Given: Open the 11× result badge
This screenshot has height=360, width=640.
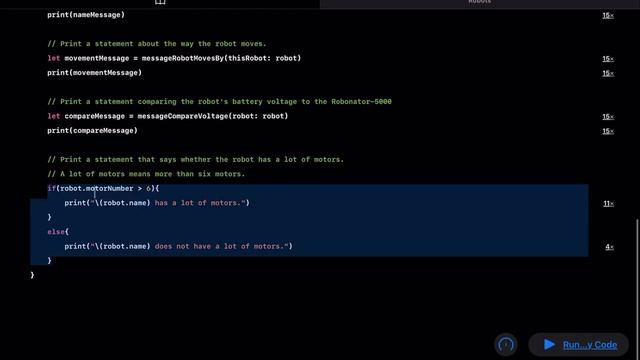Looking at the screenshot, I should pyautogui.click(x=609, y=204).
